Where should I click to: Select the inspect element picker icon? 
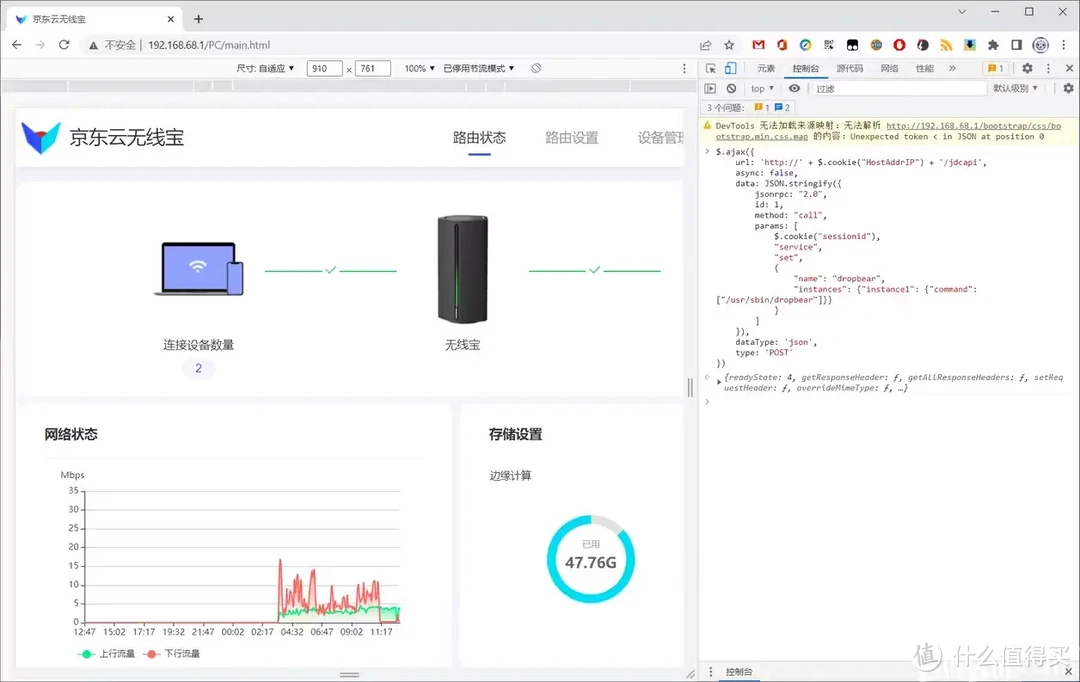pos(710,69)
